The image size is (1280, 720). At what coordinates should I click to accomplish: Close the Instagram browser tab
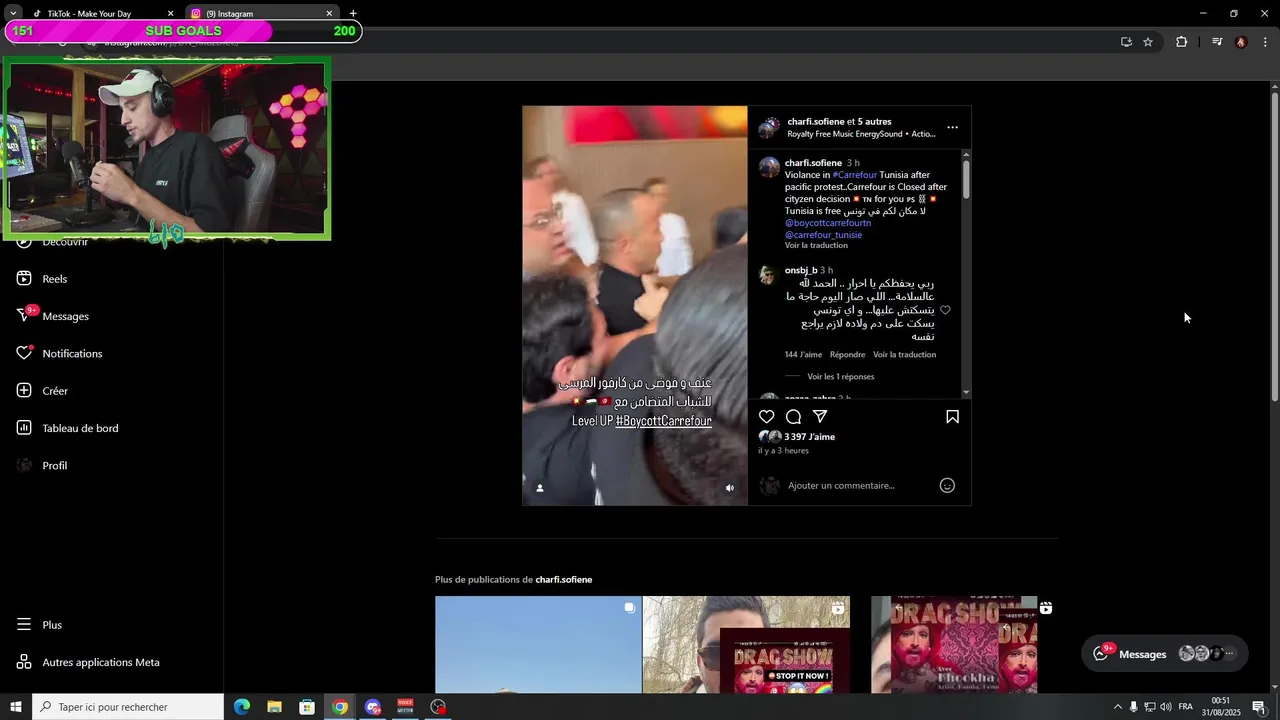(x=329, y=14)
